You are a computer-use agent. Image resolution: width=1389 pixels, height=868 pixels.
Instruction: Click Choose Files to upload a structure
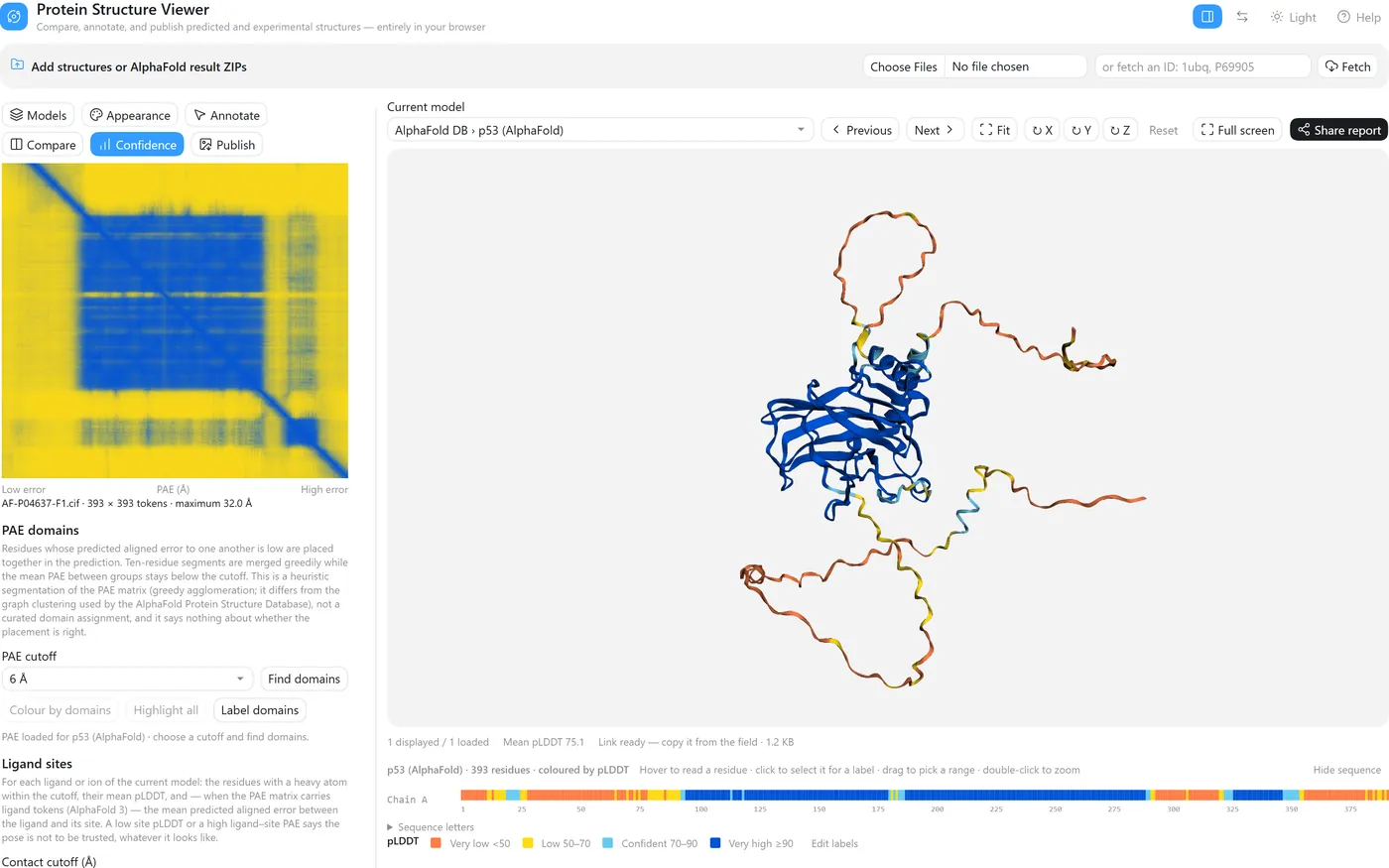tap(904, 66)
